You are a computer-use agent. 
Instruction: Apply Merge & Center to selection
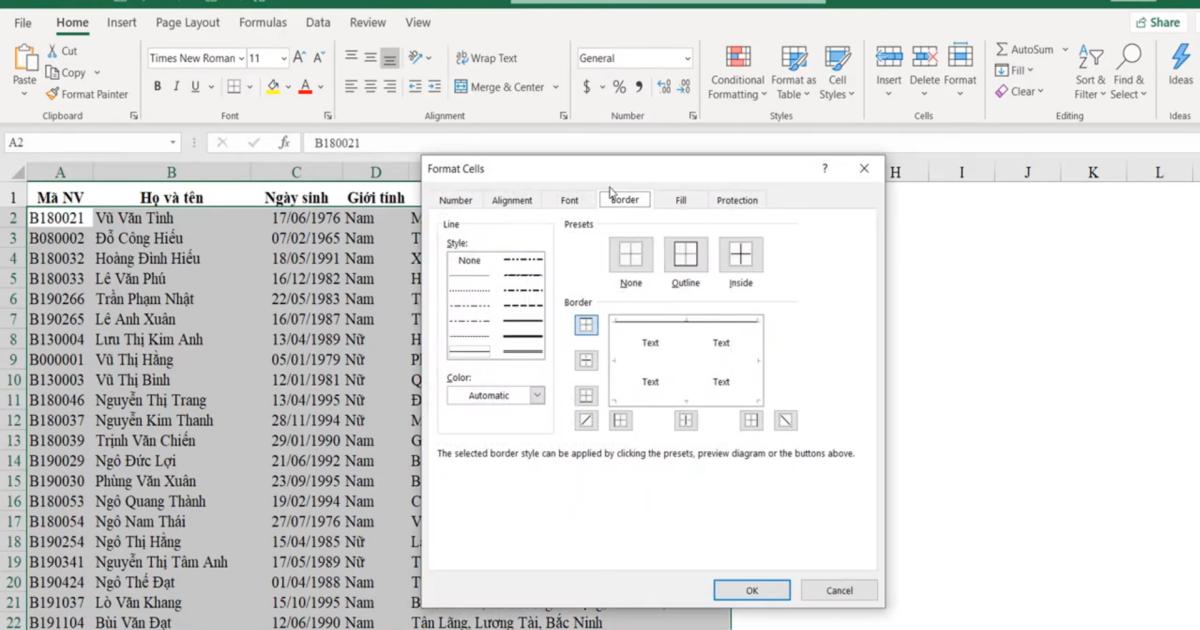pyautogui.click(x=500, y=86)
